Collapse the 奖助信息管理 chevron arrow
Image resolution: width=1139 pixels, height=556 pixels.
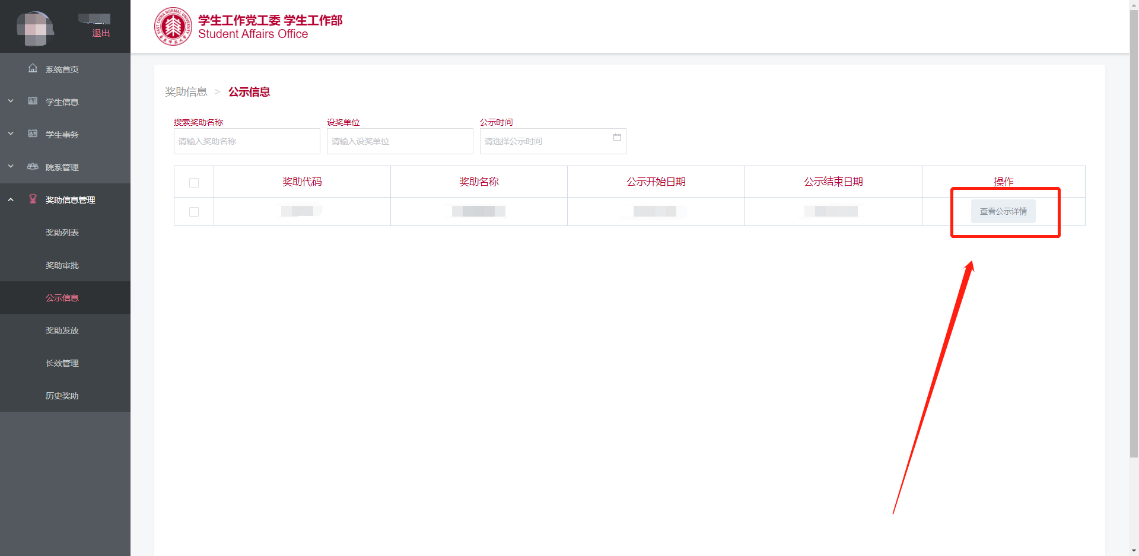(x=10, y=200)
